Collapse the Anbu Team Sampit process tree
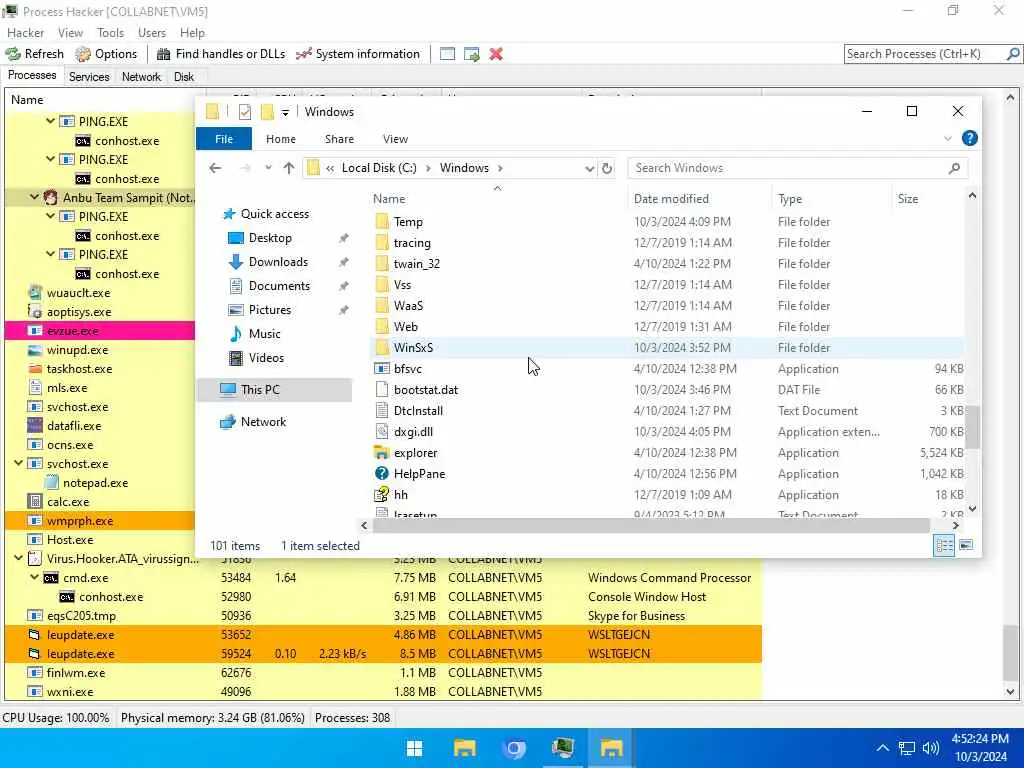 click(34, 197)
